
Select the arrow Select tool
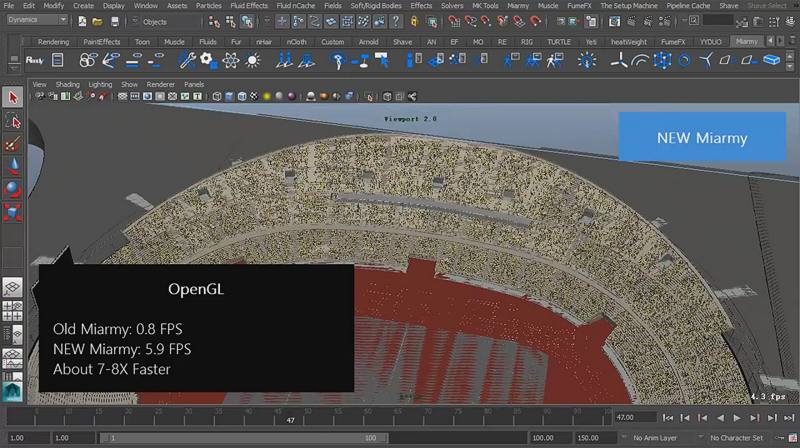coord(13,97)
